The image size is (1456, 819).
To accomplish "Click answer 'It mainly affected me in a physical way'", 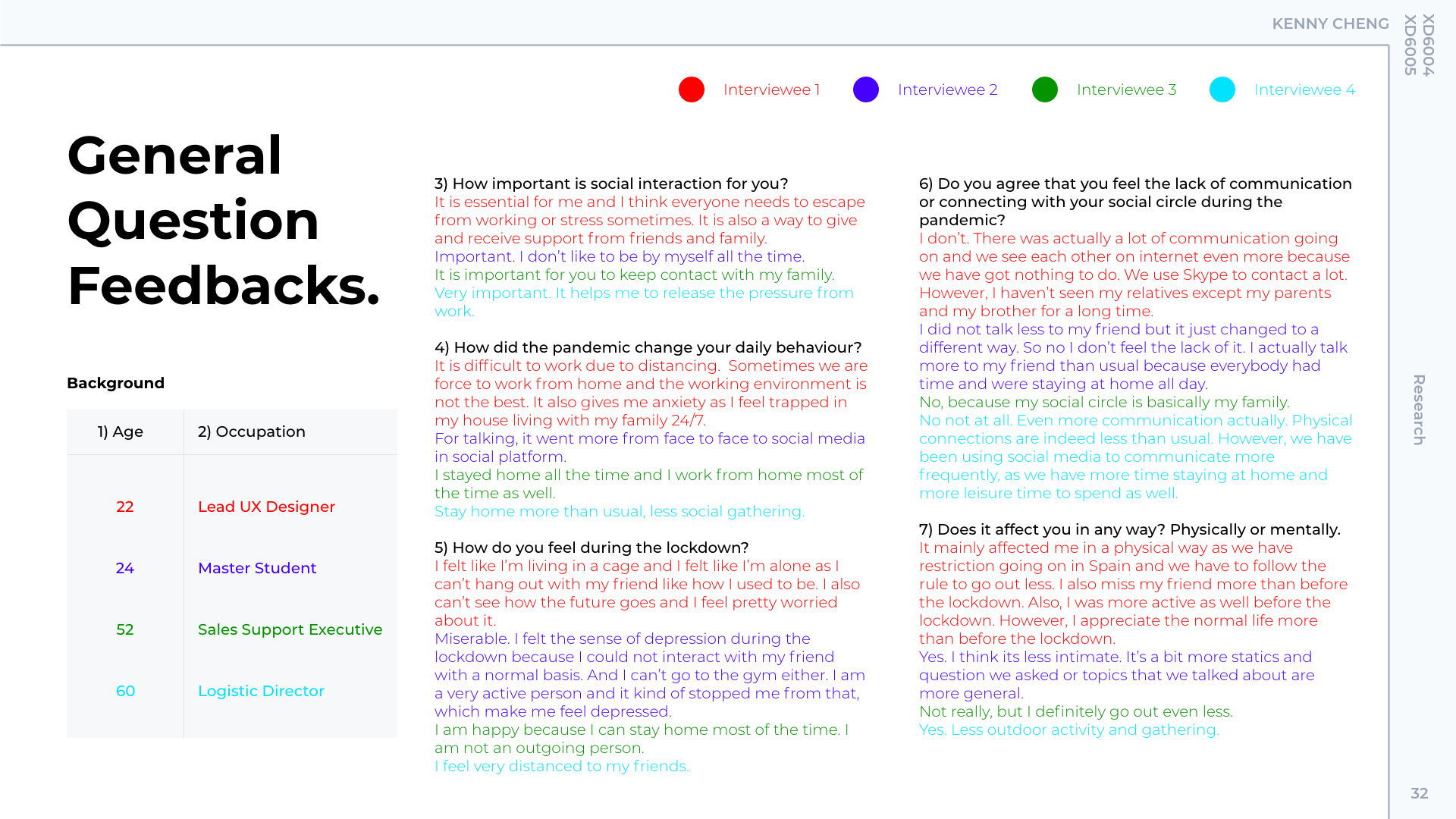I will 1134,593.
